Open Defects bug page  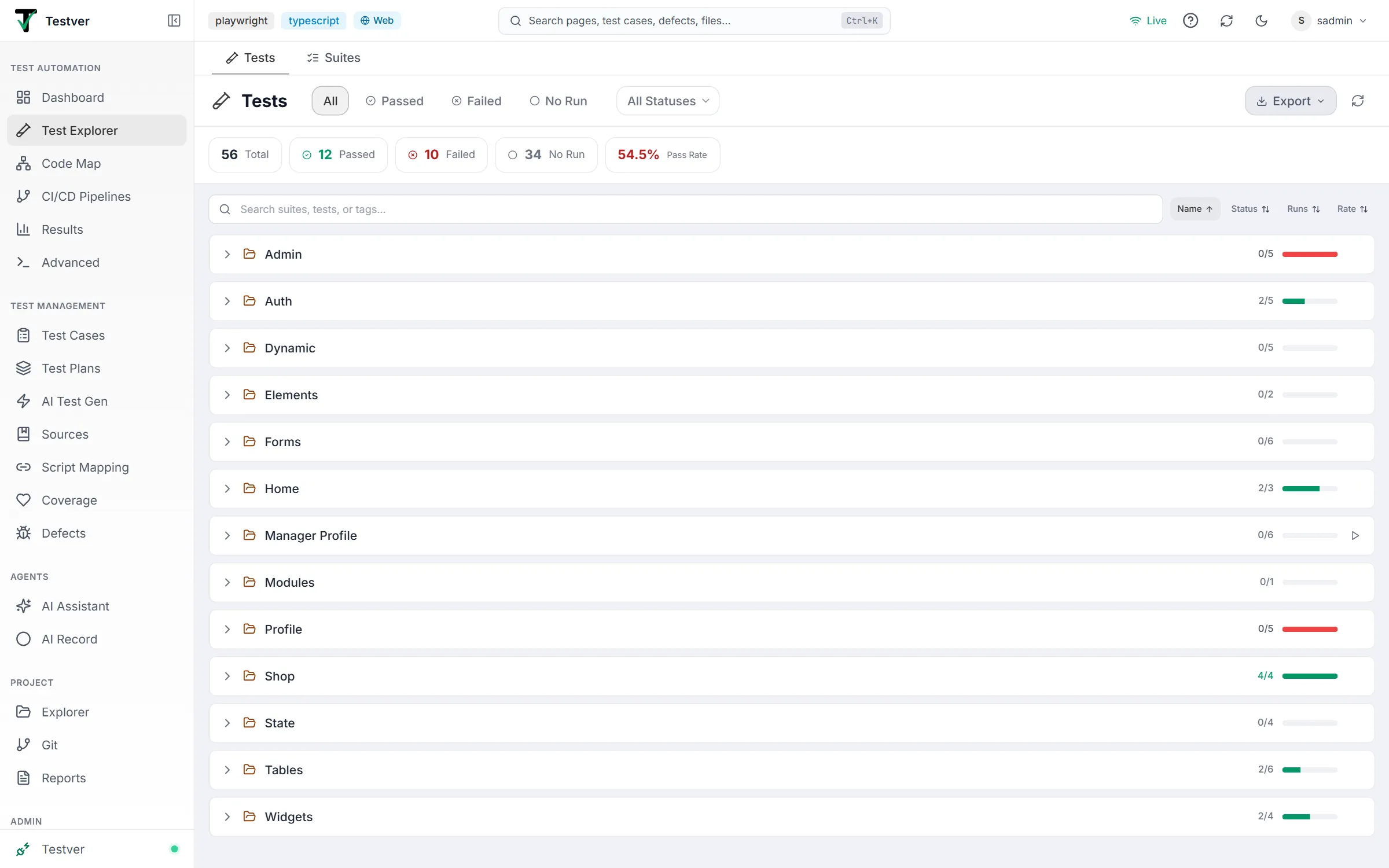(x=97, y=533)
